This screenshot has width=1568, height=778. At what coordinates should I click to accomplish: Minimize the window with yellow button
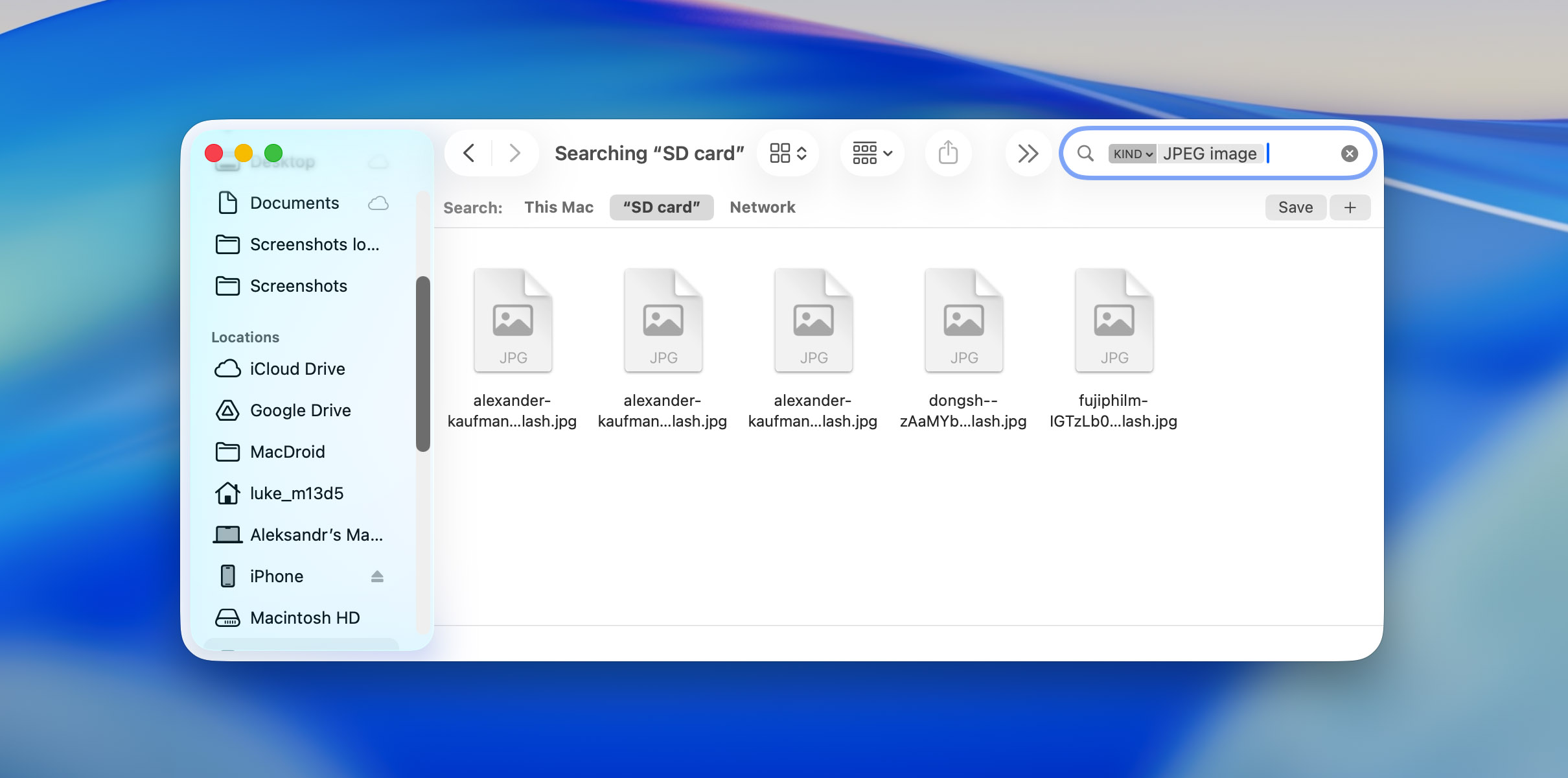[x=244, y=153]
